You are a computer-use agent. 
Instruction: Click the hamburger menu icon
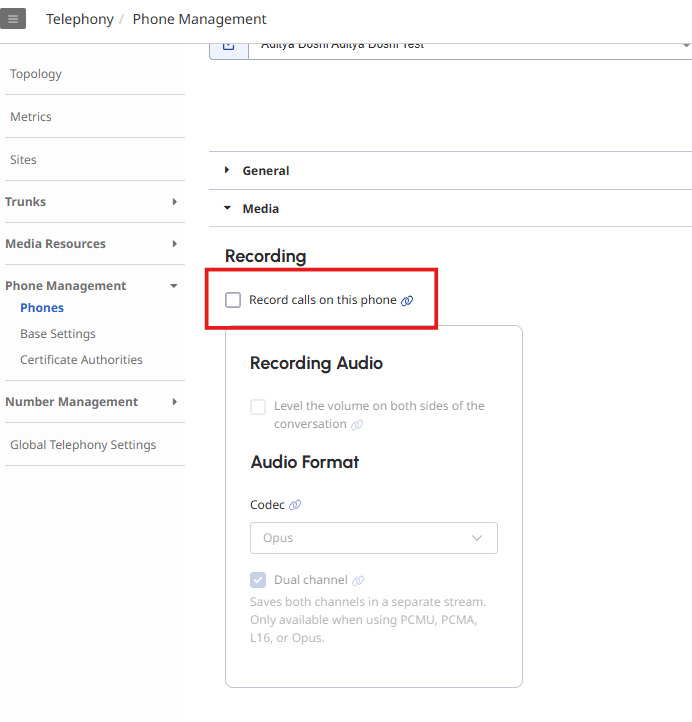13,19
